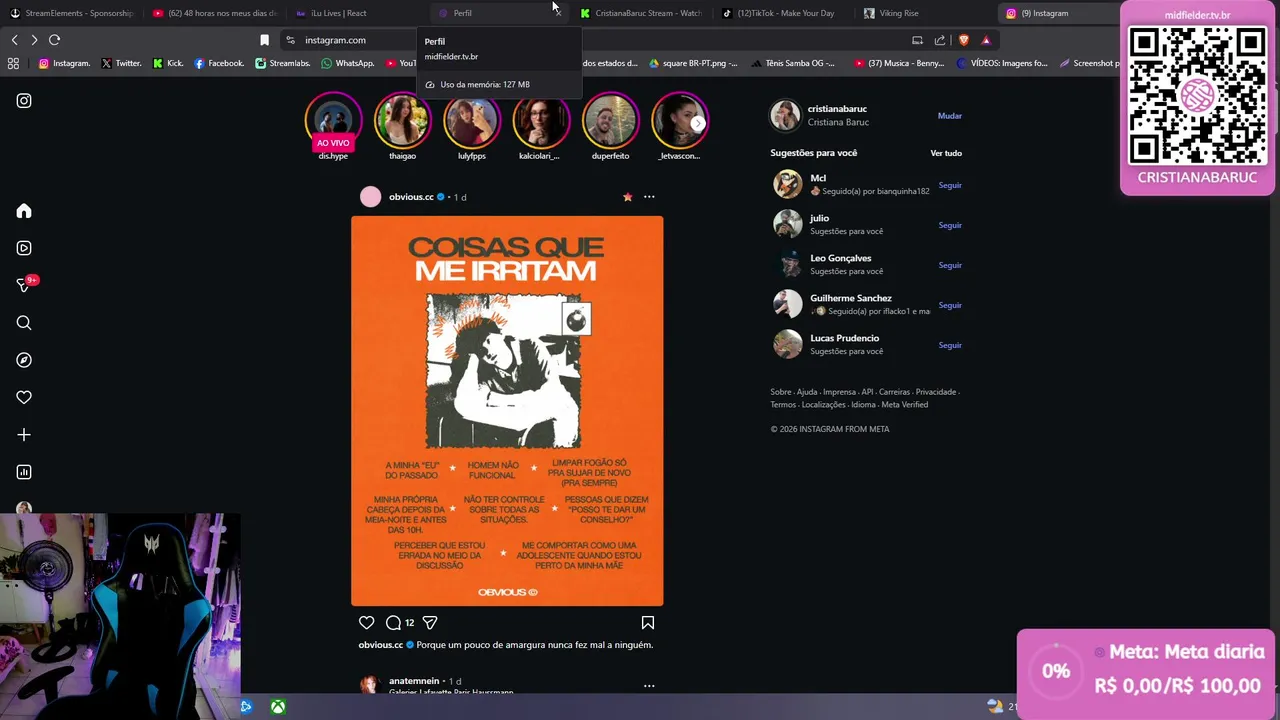Open more options for the obvious.cc post
1280x720 pixels.
(649, 197)
